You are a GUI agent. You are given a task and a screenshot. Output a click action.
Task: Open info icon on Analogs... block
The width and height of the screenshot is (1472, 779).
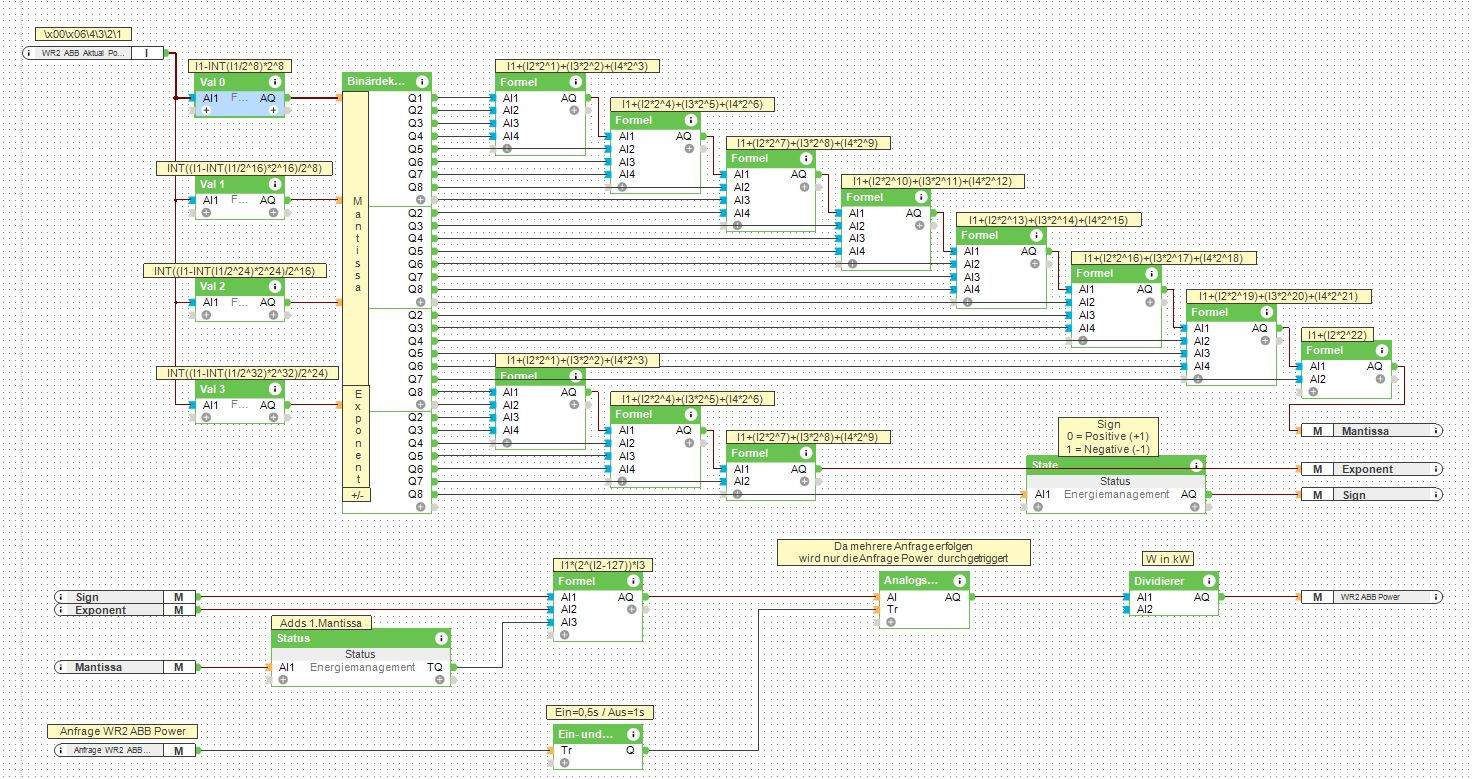pyautogui.click(x=959, y=581)
